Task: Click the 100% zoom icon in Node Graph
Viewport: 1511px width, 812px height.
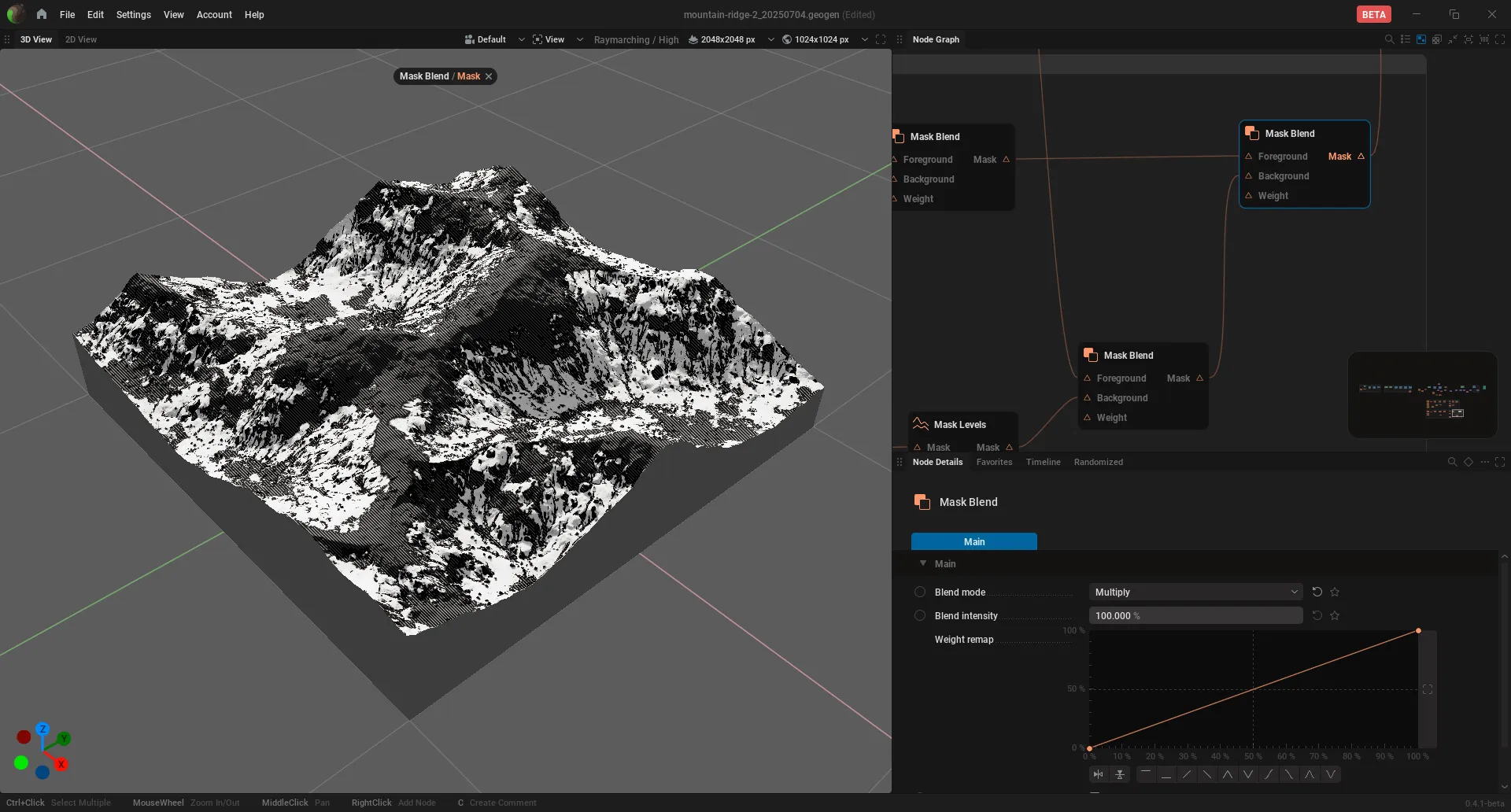Action: 1484,39
